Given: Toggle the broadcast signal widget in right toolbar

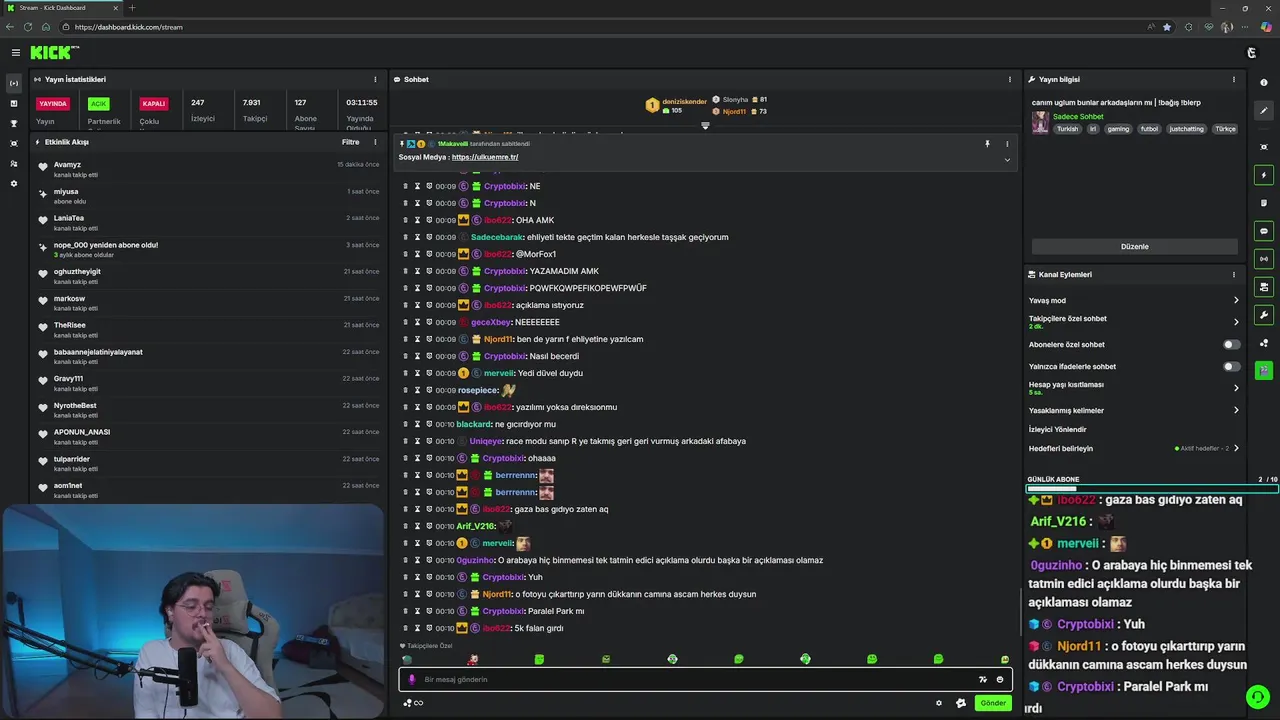Looking at the screenshot, I should (1264, 259).
